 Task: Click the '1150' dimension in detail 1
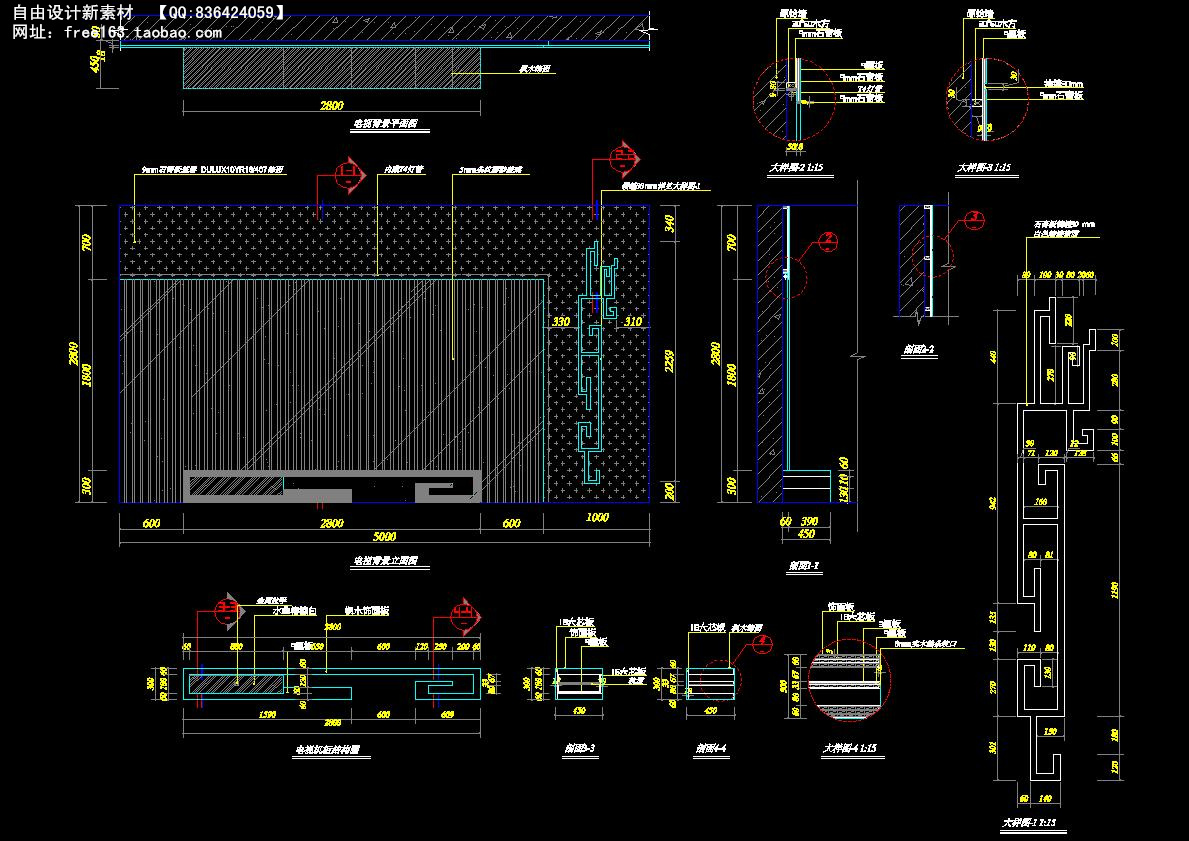coord(1114,590)
